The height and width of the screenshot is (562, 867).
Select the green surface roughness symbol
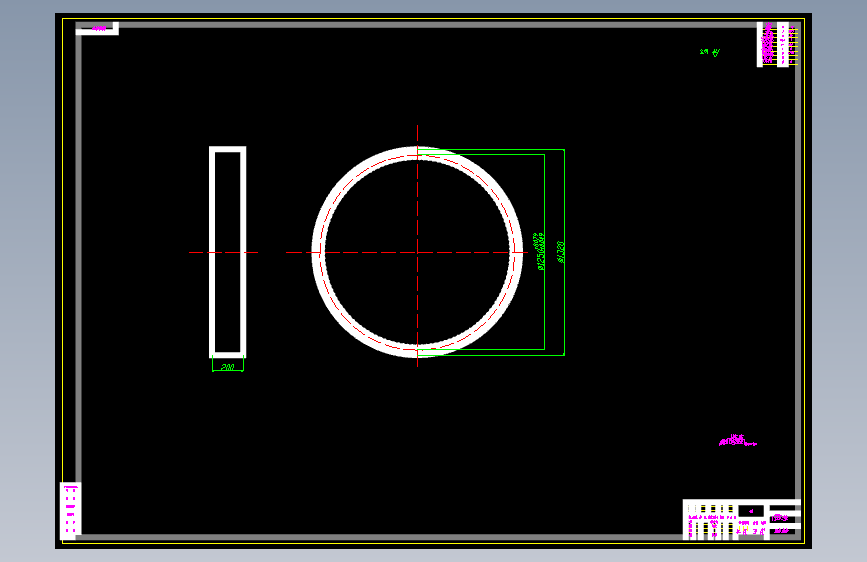[710, 52]
